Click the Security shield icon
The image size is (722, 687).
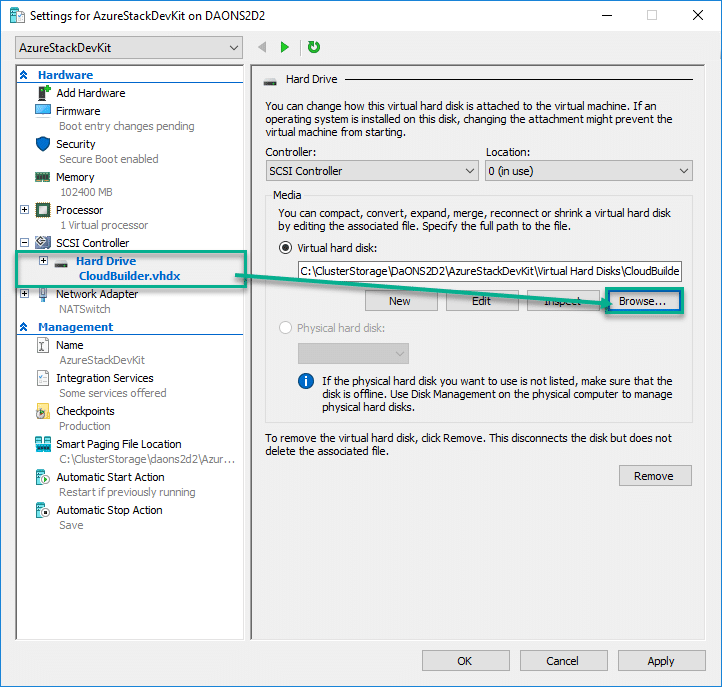[x=43, y=144]
